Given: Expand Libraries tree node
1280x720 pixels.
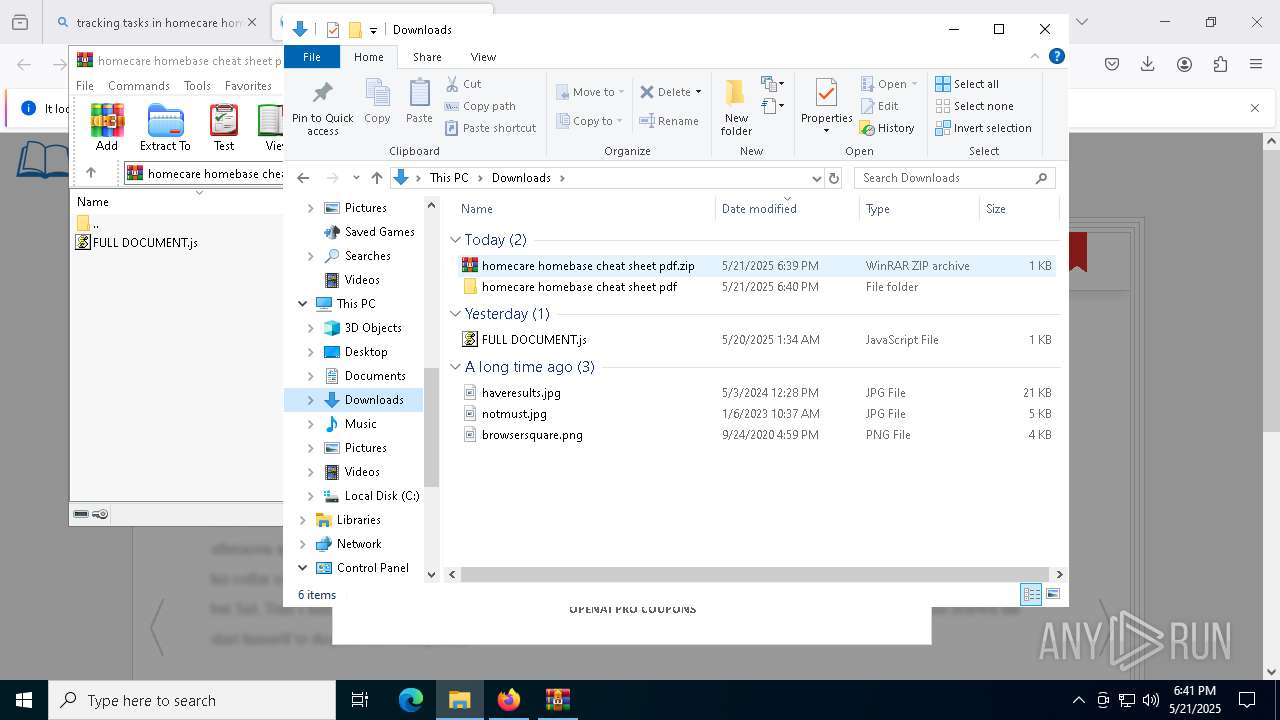Looking at the screenshot, I should [302, 520].
